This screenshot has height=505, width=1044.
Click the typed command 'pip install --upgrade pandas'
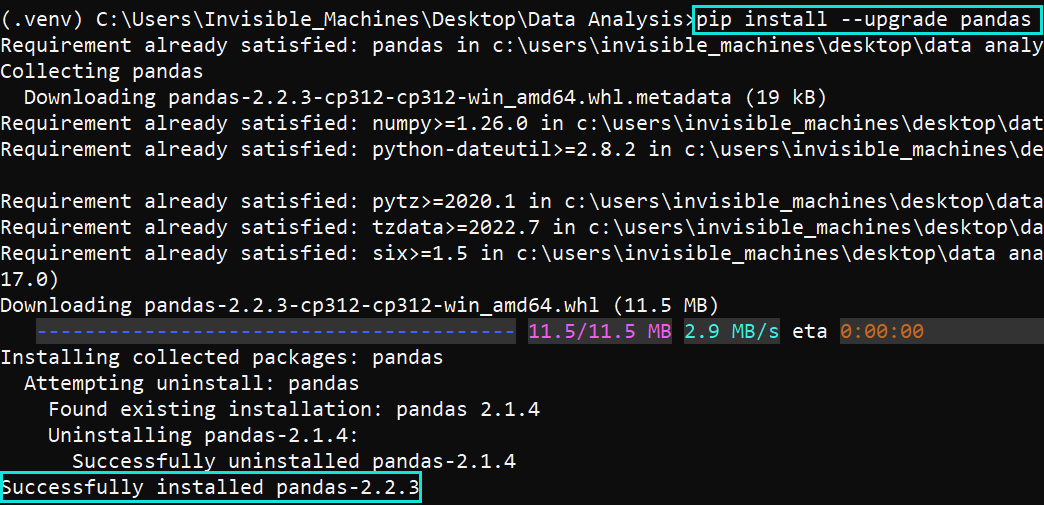[x=863, y=19]
